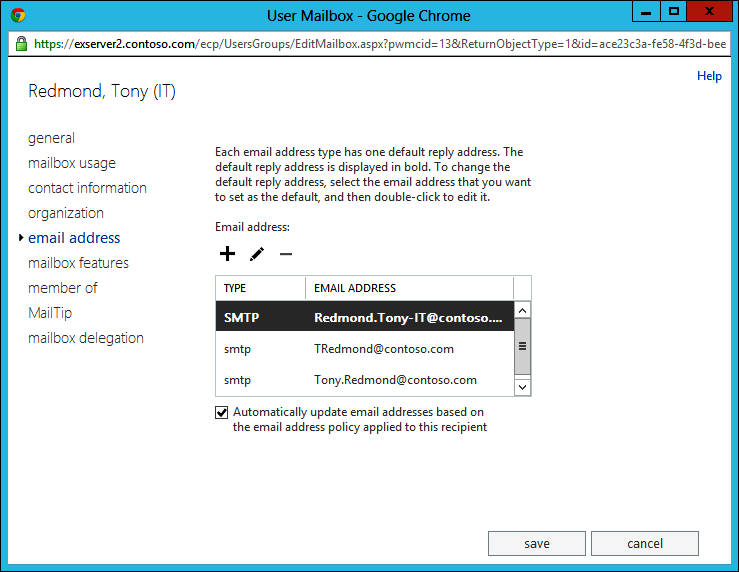Image resolution: width=739 pixels, height=572 pixels.
Task: Open mailbox features section
Action: (x=78, y=263)
